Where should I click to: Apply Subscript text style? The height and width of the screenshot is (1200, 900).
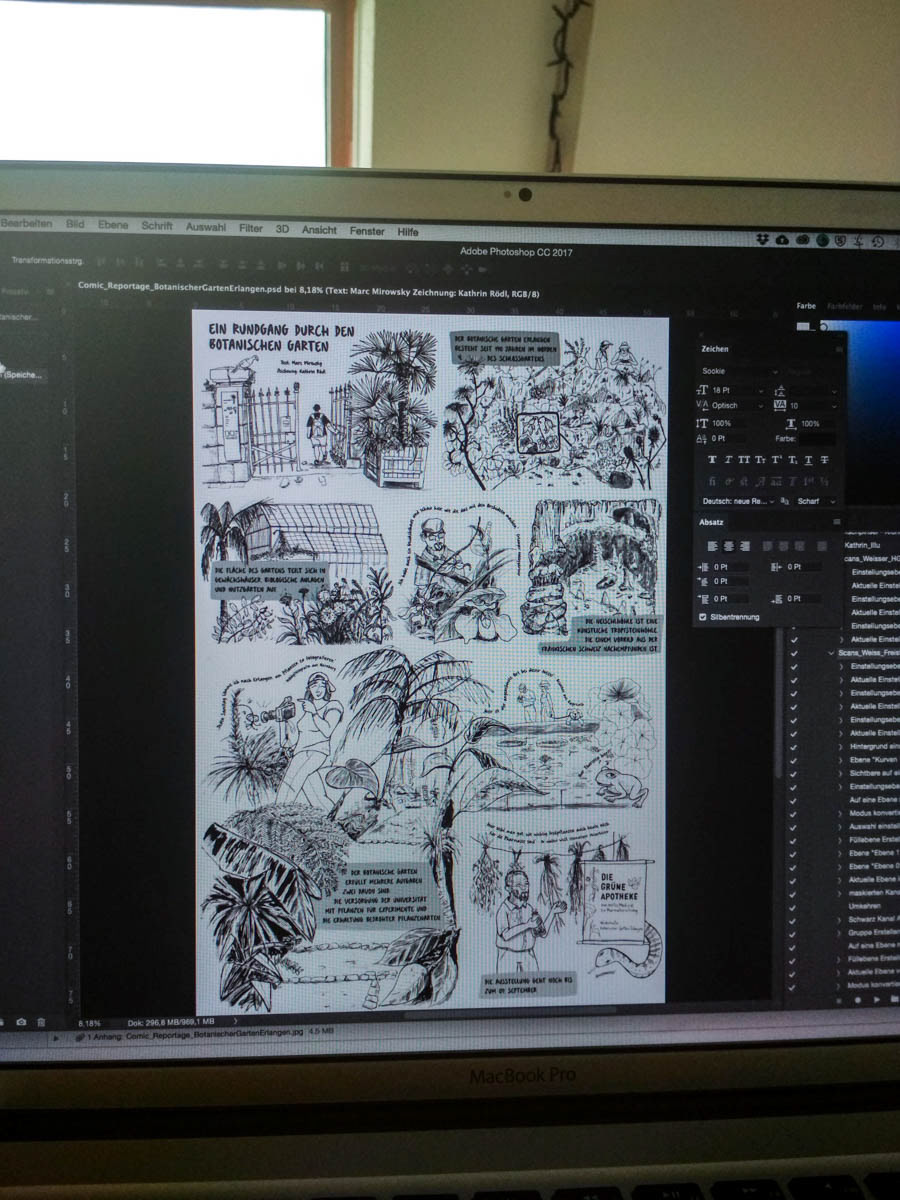(x=792, y=460)
